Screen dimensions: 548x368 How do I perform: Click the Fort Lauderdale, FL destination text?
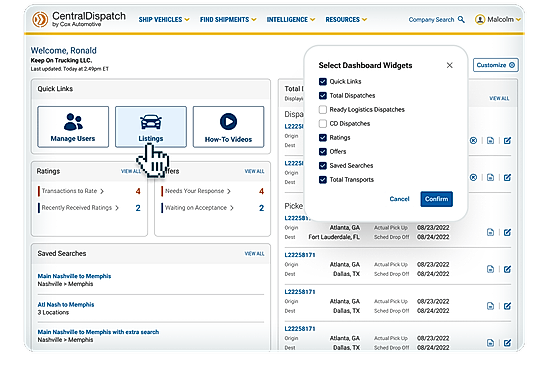(334, 237)
